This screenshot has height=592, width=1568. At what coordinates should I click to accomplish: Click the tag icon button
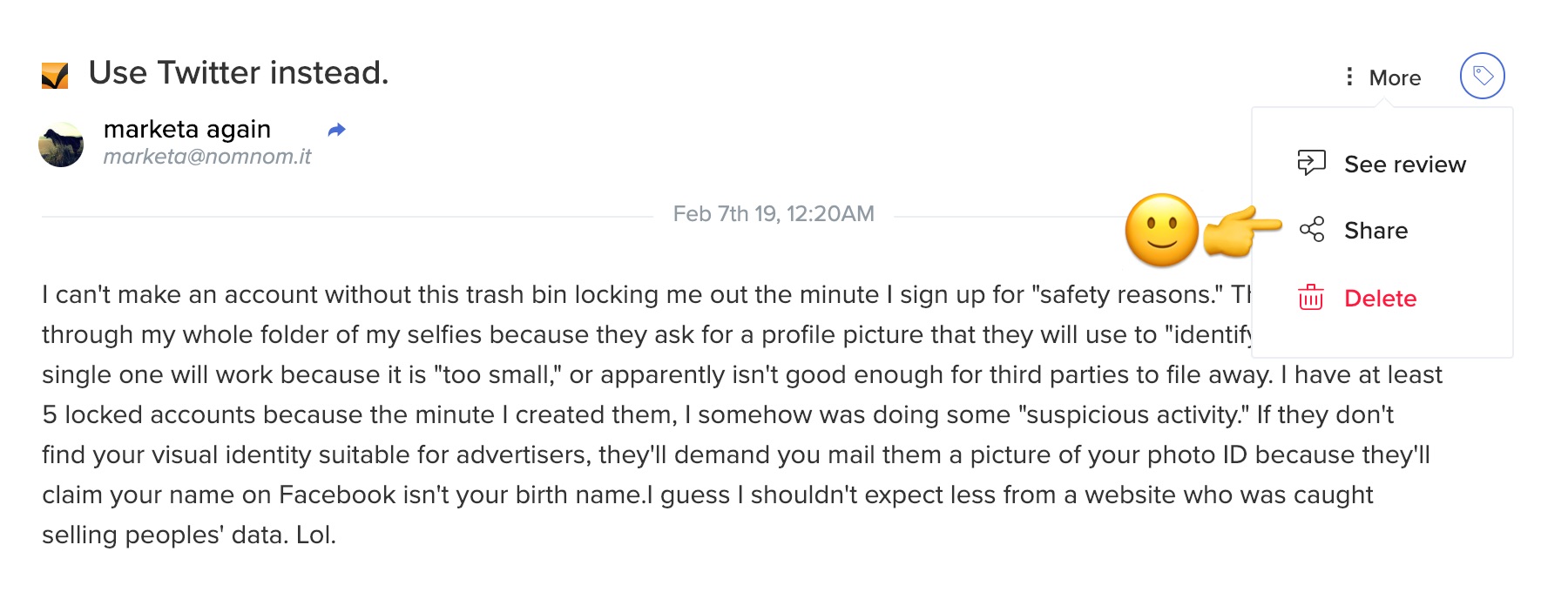pyautogui.click(x=1482, y=76)
